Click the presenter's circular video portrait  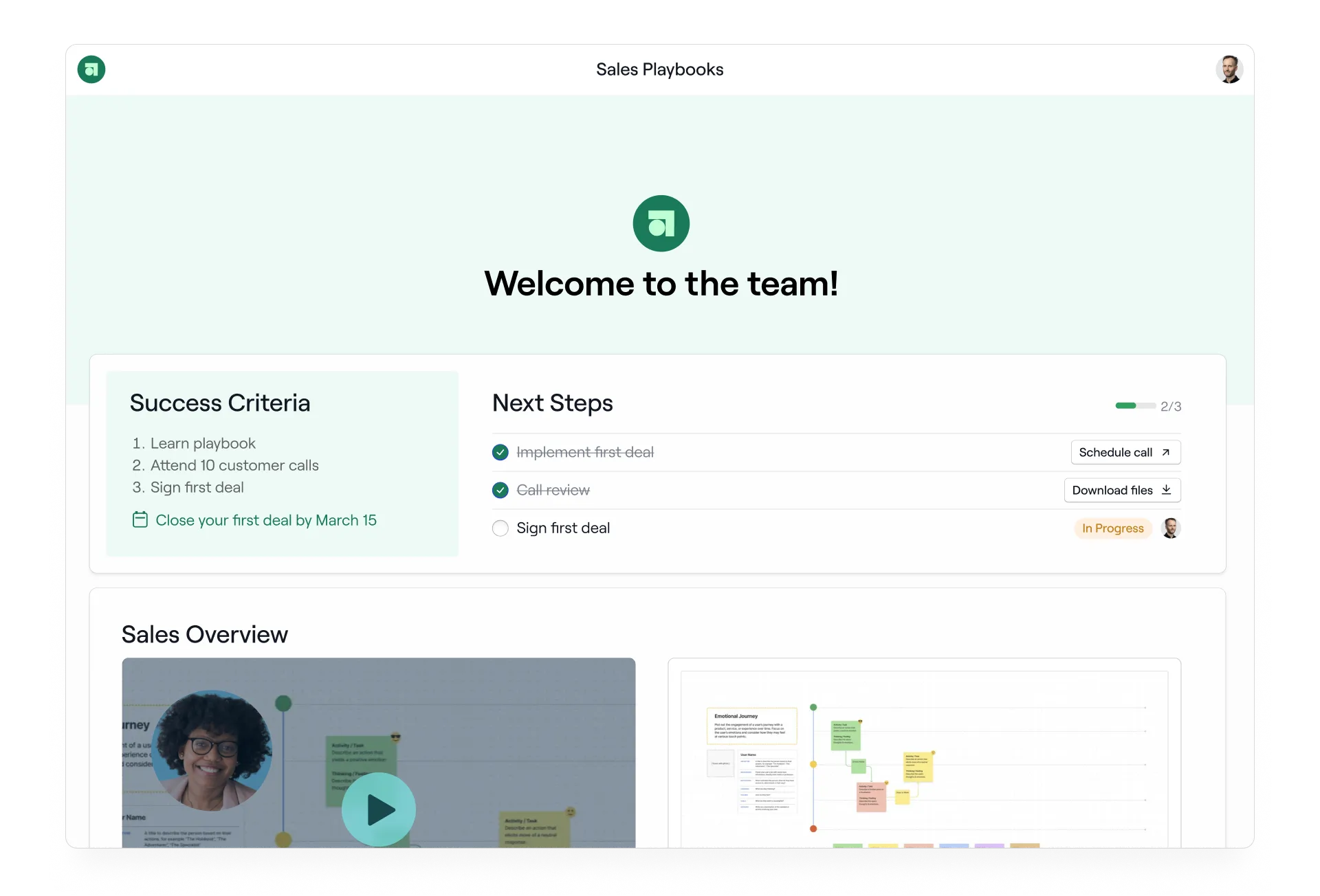pos(212,750)
